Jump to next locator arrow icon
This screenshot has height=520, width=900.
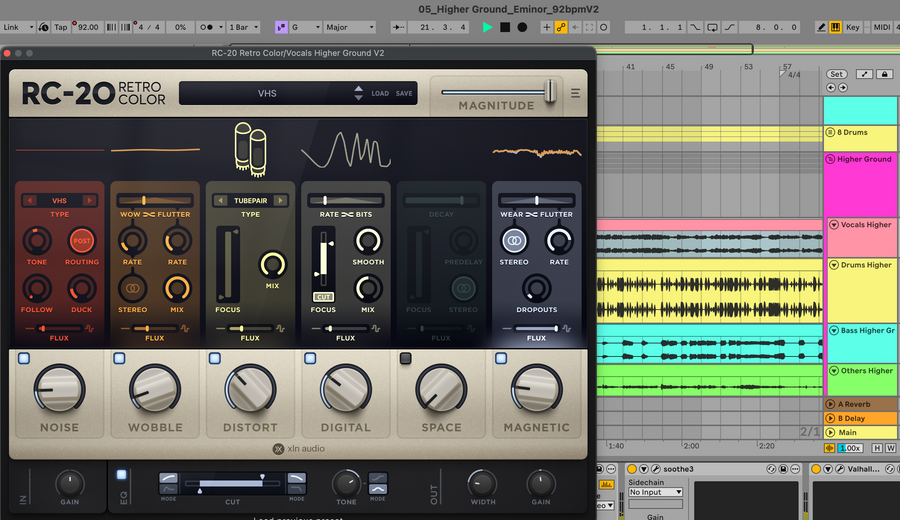843,88
